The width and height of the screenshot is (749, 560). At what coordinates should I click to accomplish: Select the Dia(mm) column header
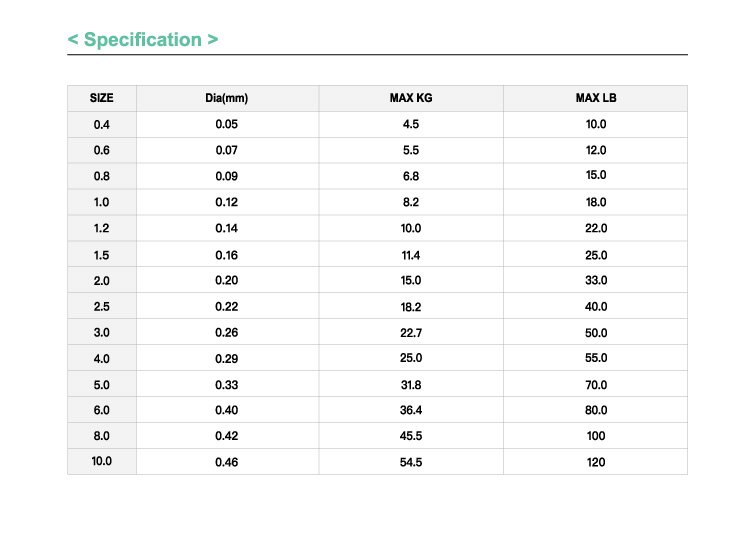(x=226, y=98)
